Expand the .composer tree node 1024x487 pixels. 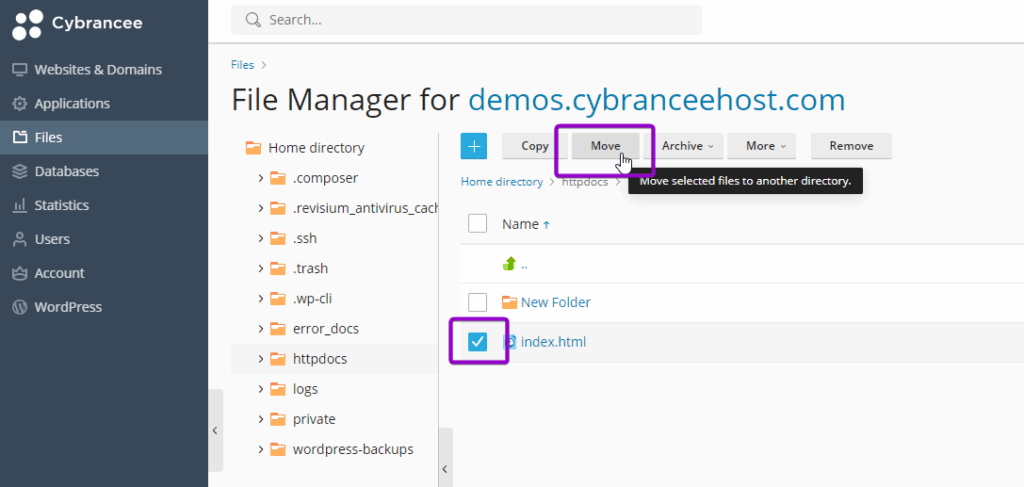(261, 178)
